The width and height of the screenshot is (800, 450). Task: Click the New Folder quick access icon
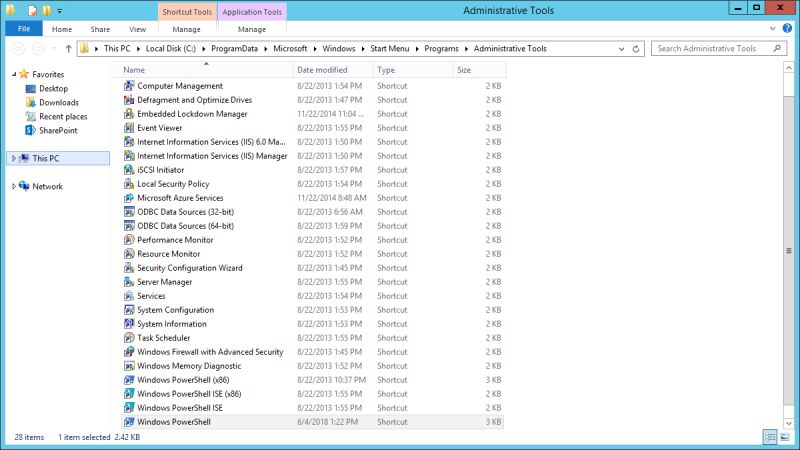[x=46, y=10]
